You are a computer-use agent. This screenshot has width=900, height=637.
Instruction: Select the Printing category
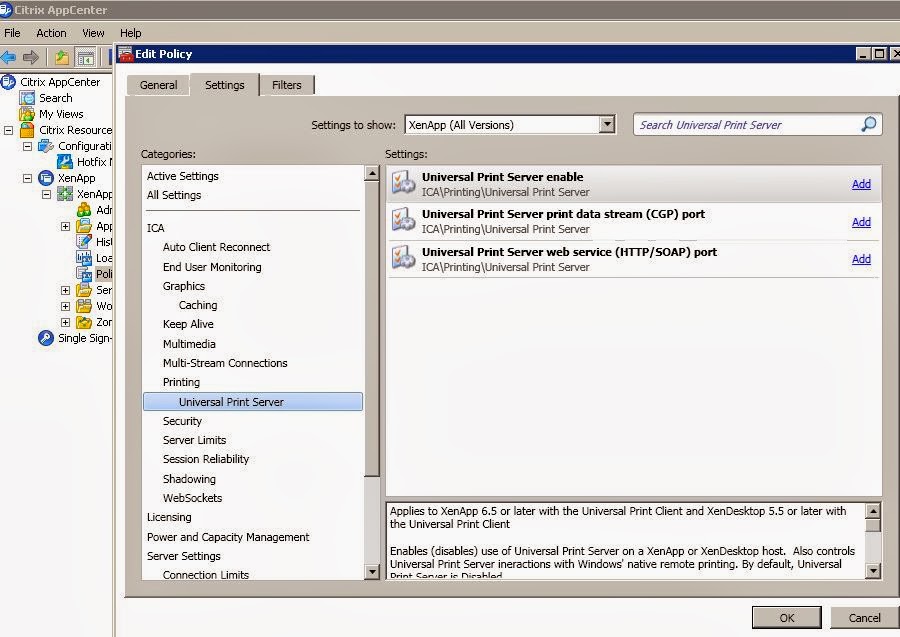click(x=181, y=382)
